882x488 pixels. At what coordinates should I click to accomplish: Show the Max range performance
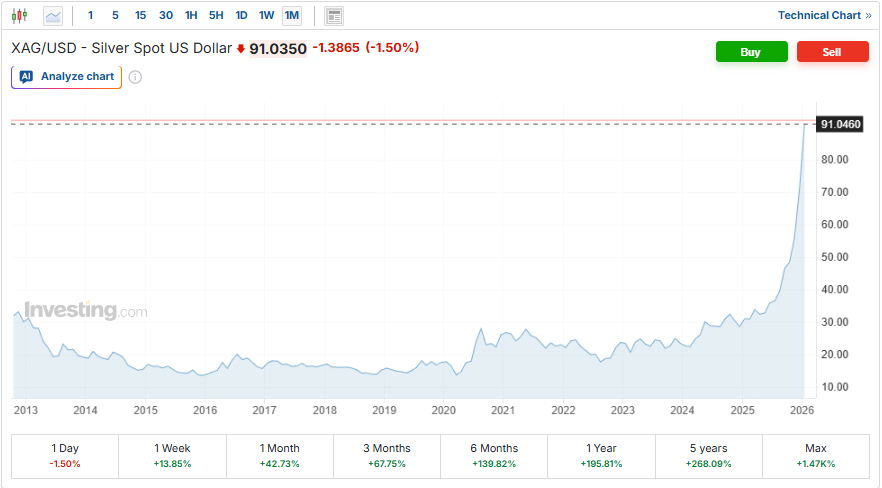(x=816, y=456)
